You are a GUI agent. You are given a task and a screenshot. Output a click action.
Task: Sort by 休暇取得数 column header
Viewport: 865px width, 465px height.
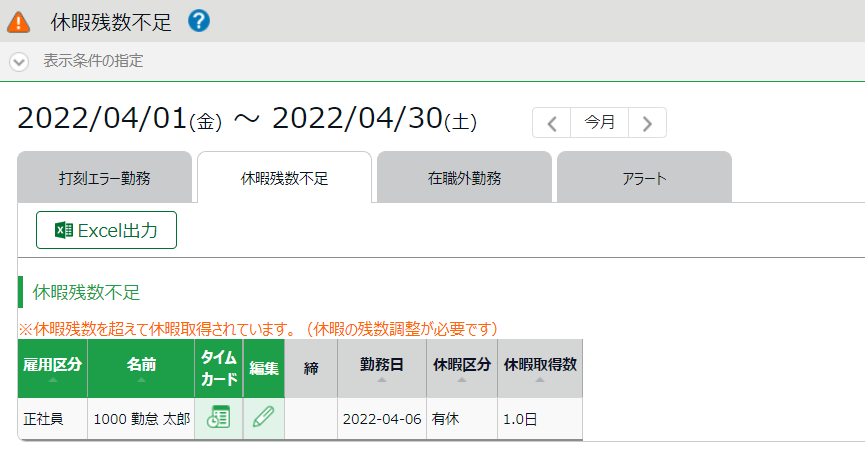540,368
